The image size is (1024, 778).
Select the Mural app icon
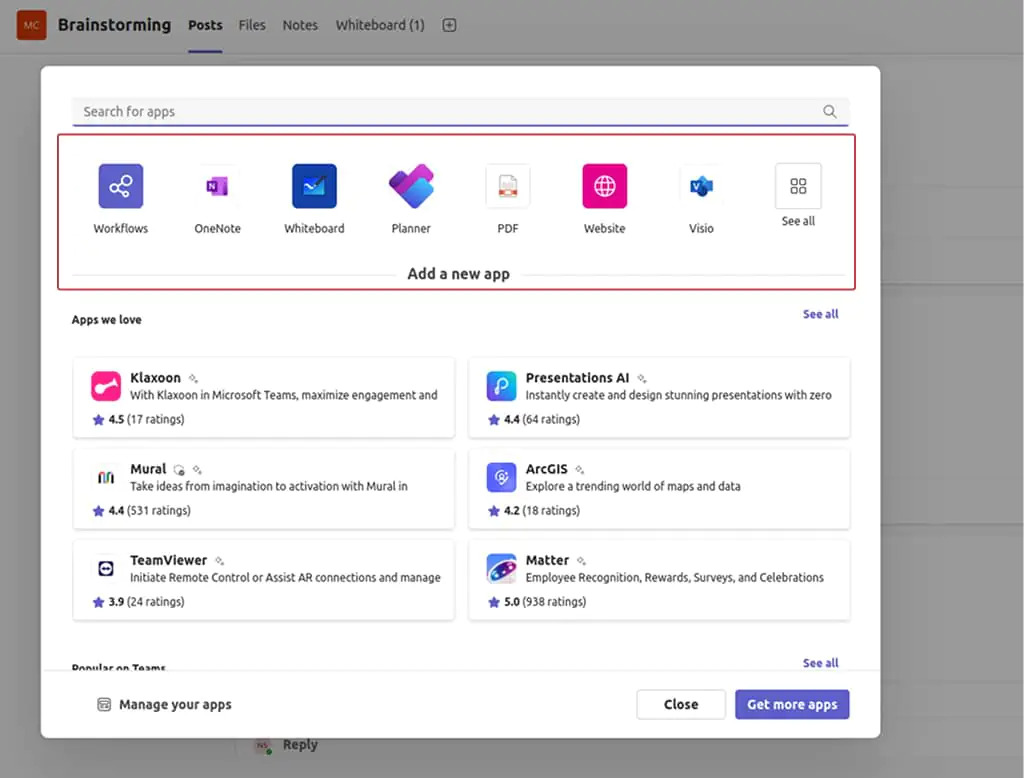coord(105,477)
